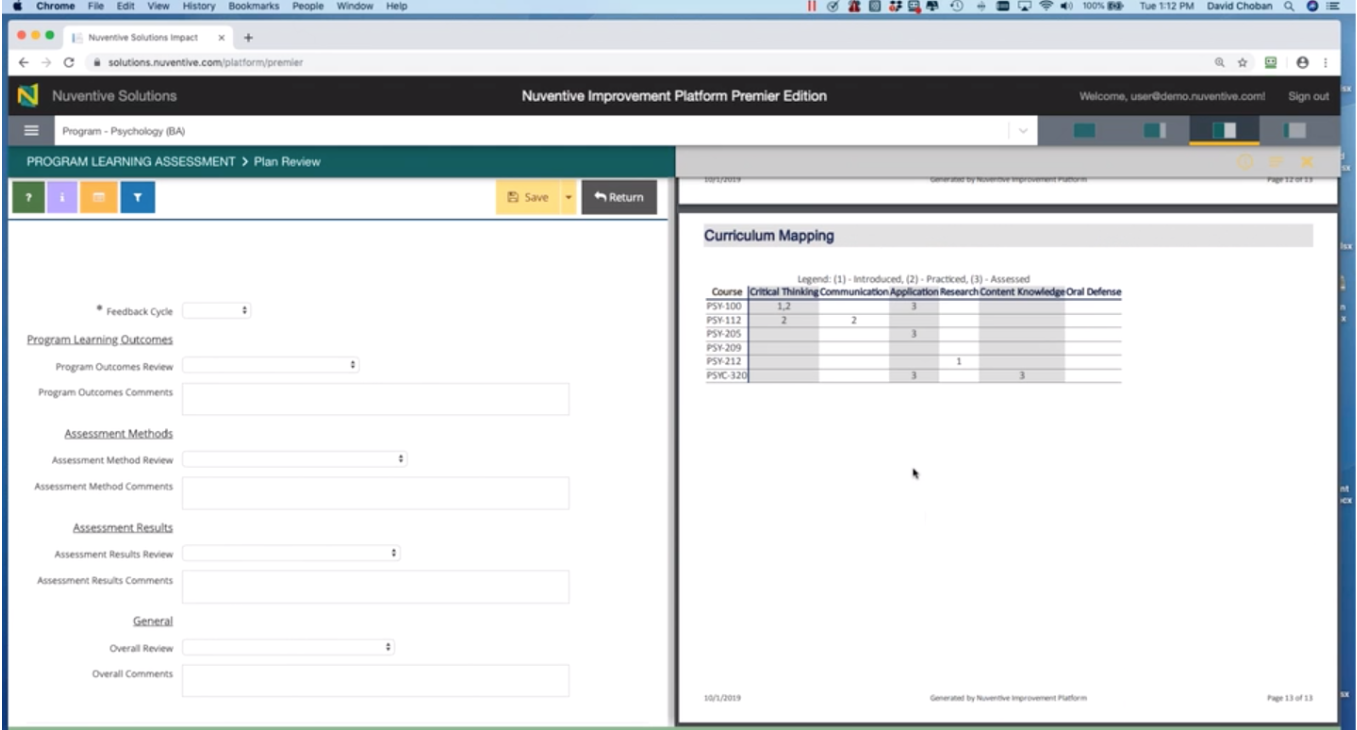1357x730 pixels.
Task: Click the Oral Defense column header
Action: point(1094,292)
